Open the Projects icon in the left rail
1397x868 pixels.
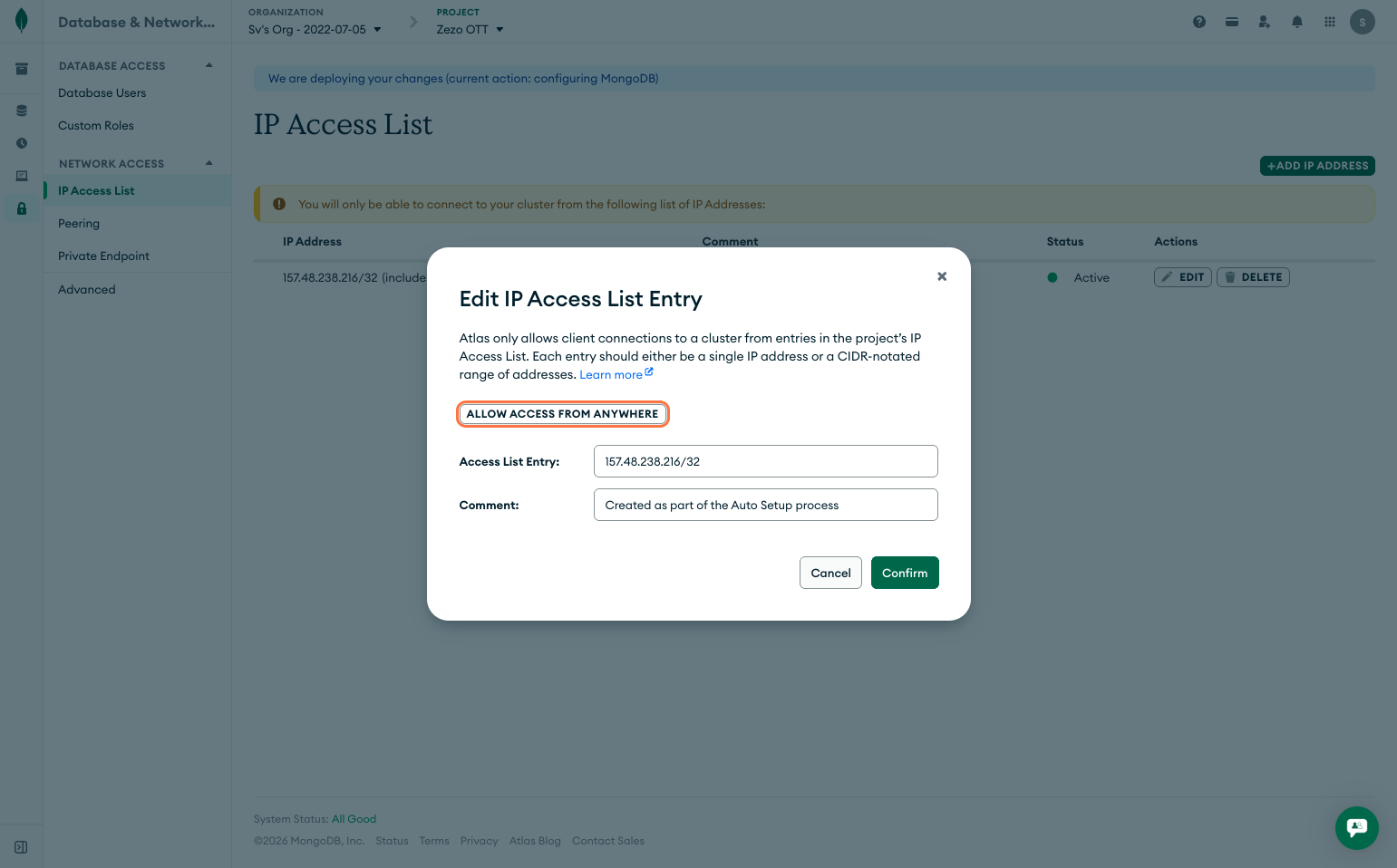tap(21, 69)
